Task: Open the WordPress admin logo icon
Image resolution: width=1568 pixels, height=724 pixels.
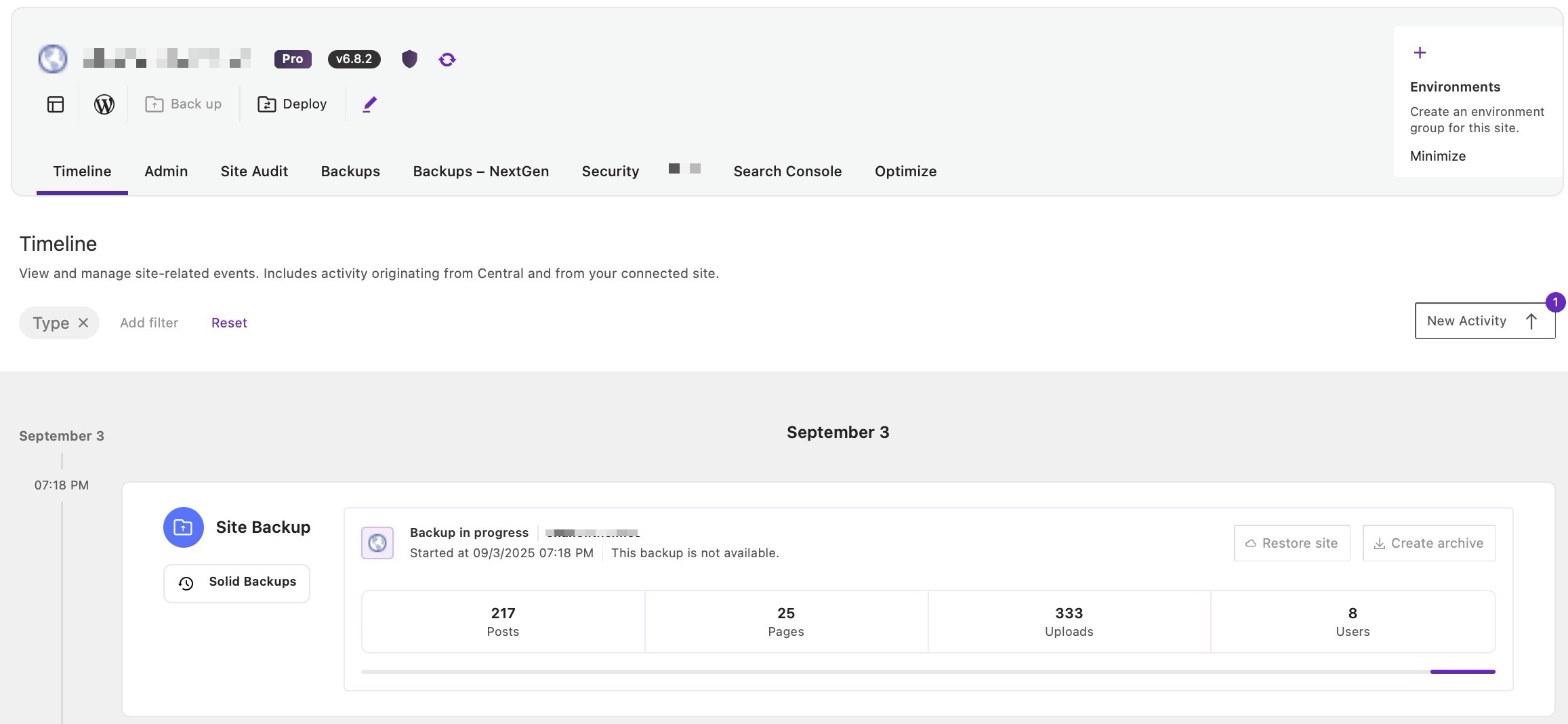Action: pos(104,104)
